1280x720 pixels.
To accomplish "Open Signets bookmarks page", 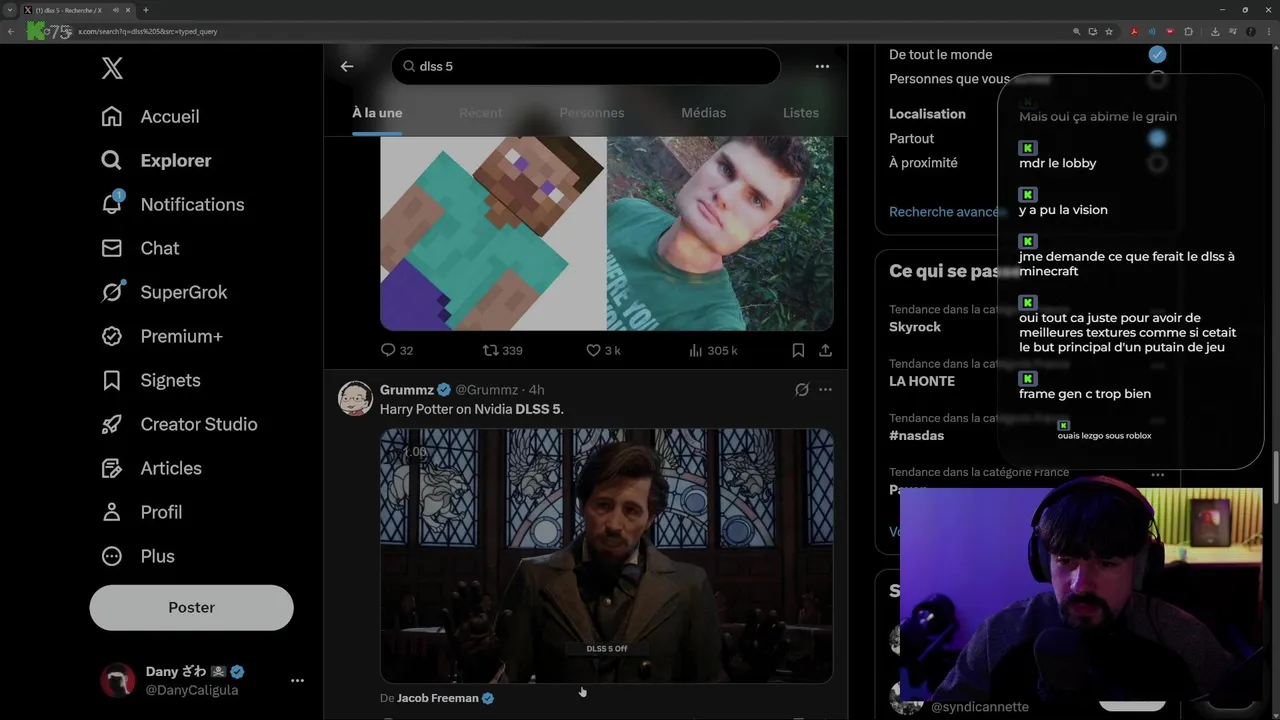I will pos(151,380).
